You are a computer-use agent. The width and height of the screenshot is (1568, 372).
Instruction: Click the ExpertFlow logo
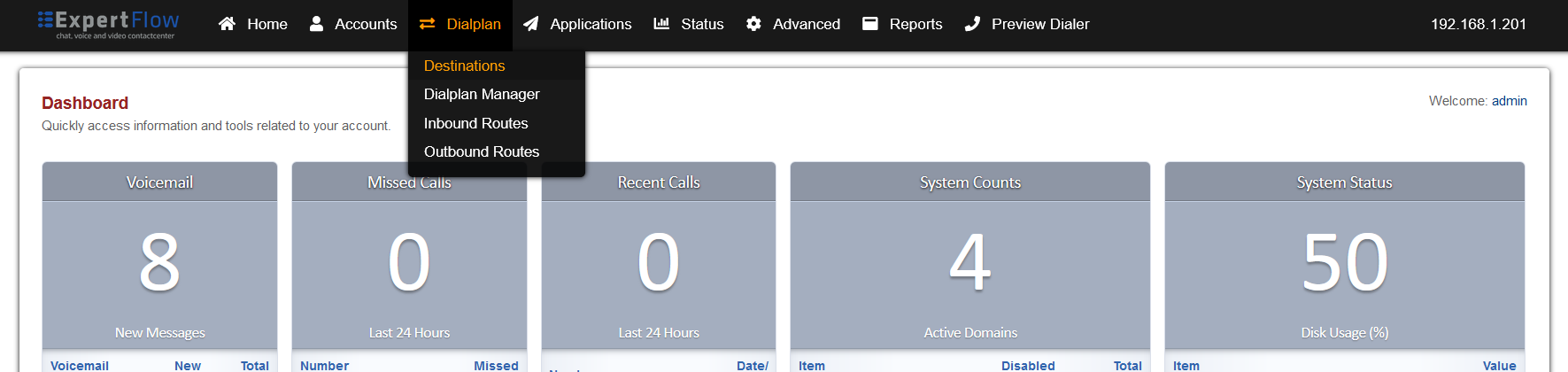108,24
